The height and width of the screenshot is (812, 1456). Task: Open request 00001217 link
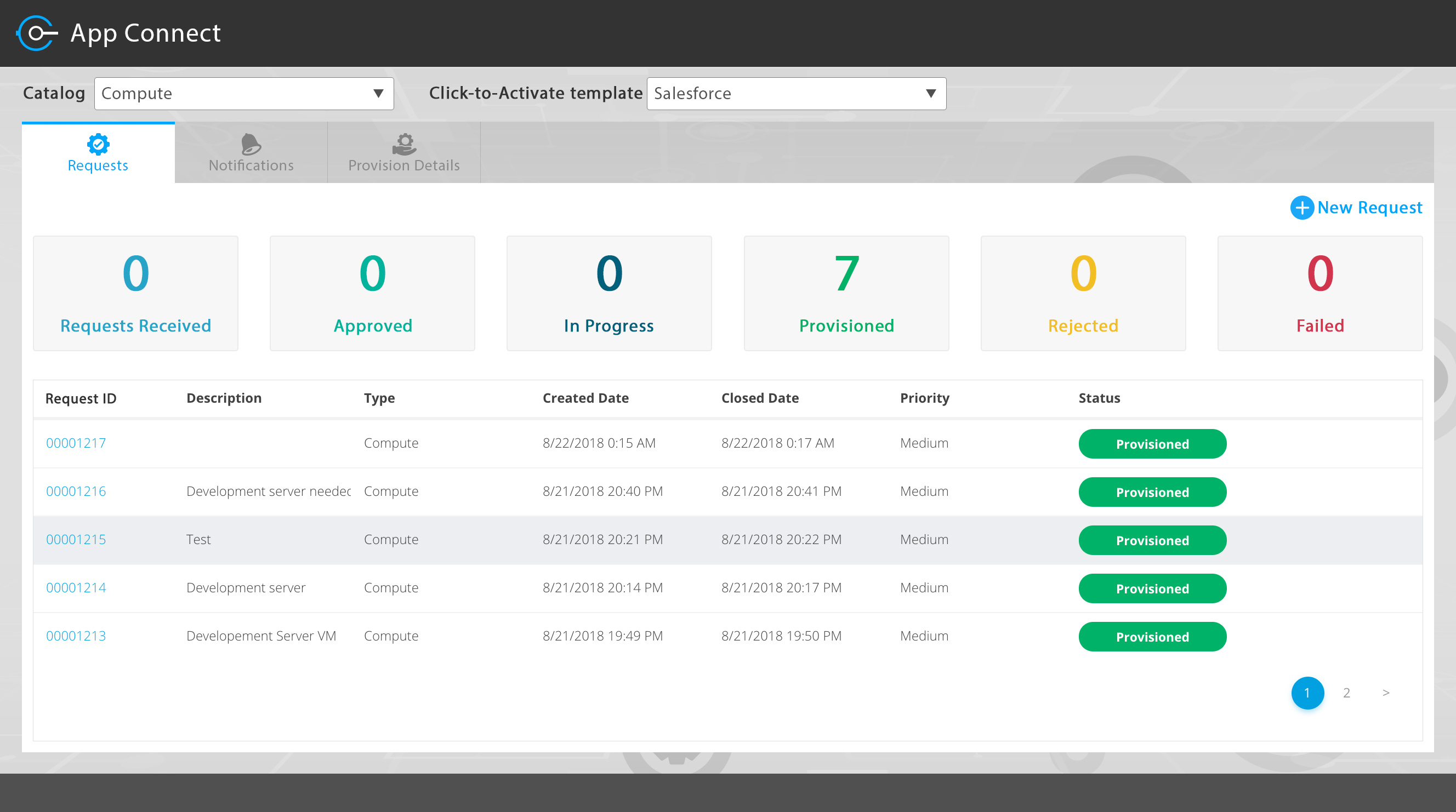point(76,443)
